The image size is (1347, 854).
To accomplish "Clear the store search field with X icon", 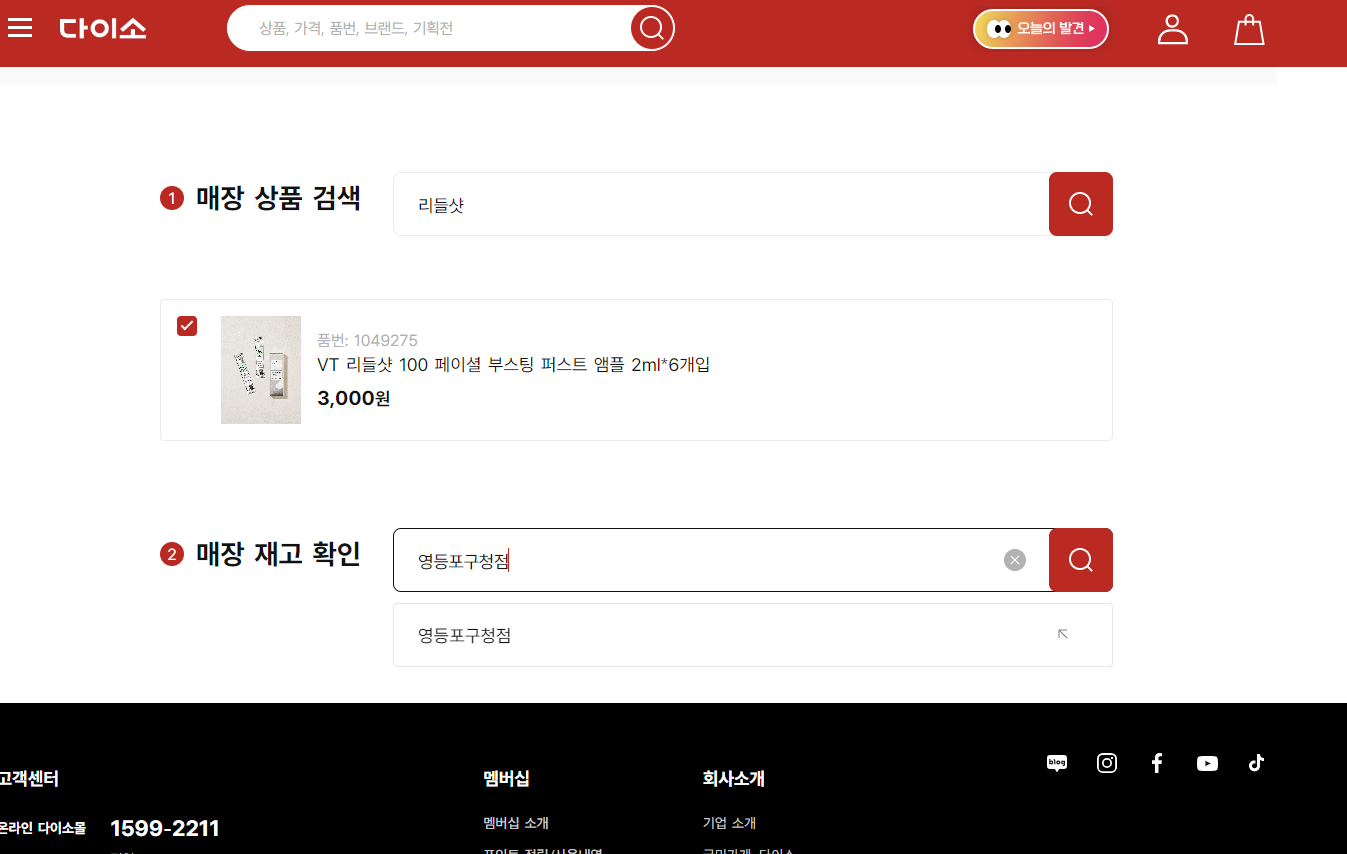I will (1015, 560).
